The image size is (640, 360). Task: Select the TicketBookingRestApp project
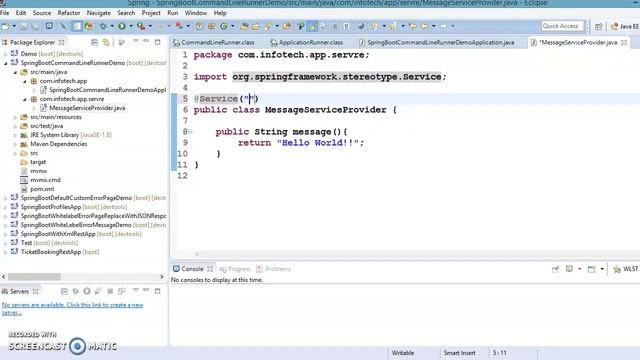click(x=60, y=252)
